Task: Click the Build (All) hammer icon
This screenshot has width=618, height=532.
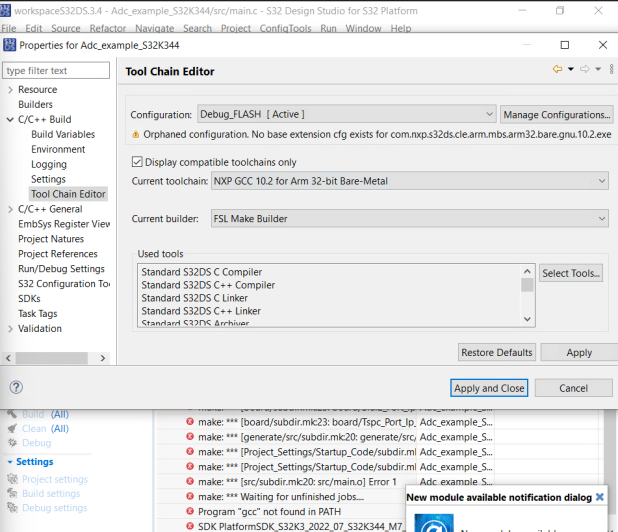Action: point(12,413)
